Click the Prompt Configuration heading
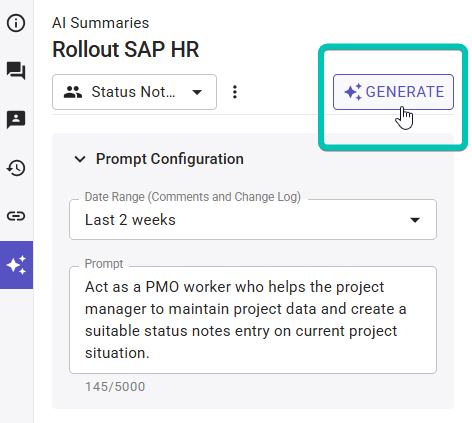The image size is (472, 423). [170, 159]
